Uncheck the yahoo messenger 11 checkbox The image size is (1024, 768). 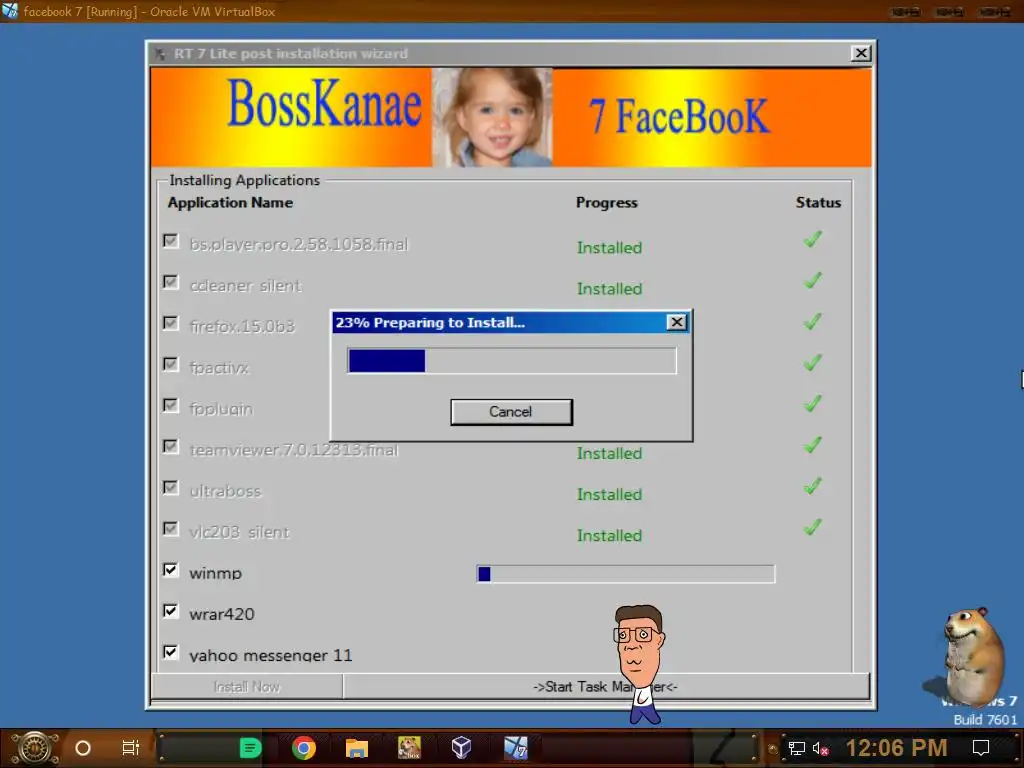170,652
